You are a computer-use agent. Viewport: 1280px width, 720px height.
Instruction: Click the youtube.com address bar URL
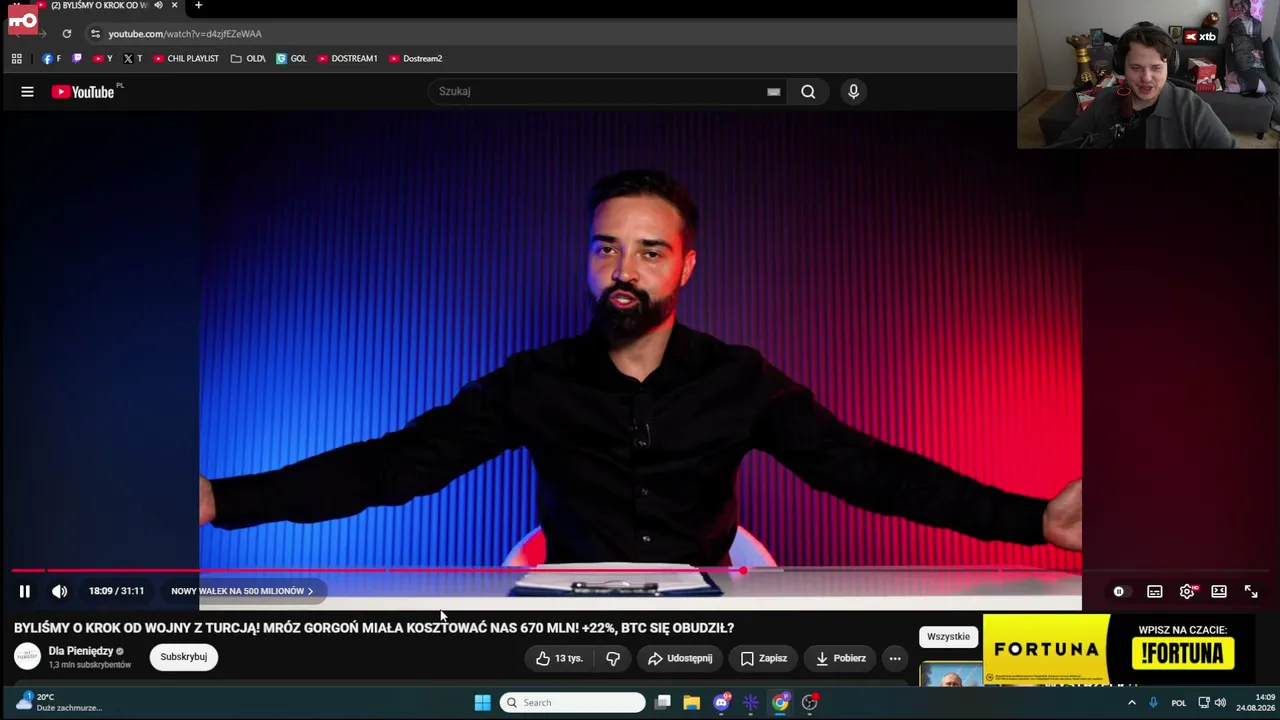point(185,34)
